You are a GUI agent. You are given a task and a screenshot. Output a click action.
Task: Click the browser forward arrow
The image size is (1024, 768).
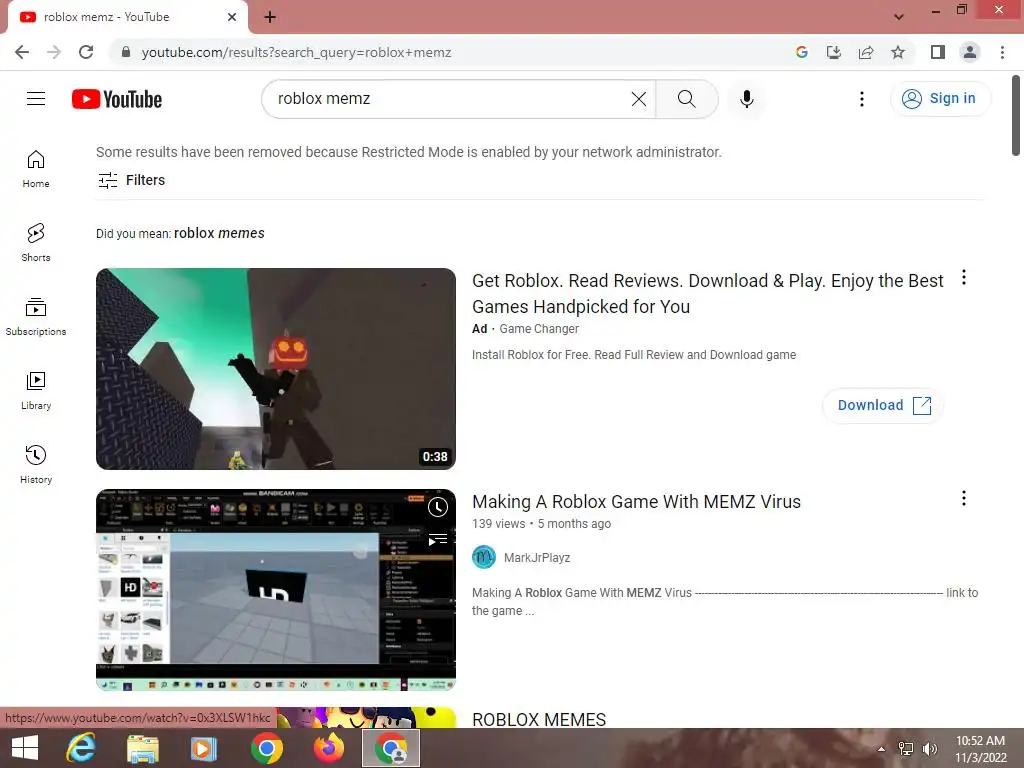(54, 52)
